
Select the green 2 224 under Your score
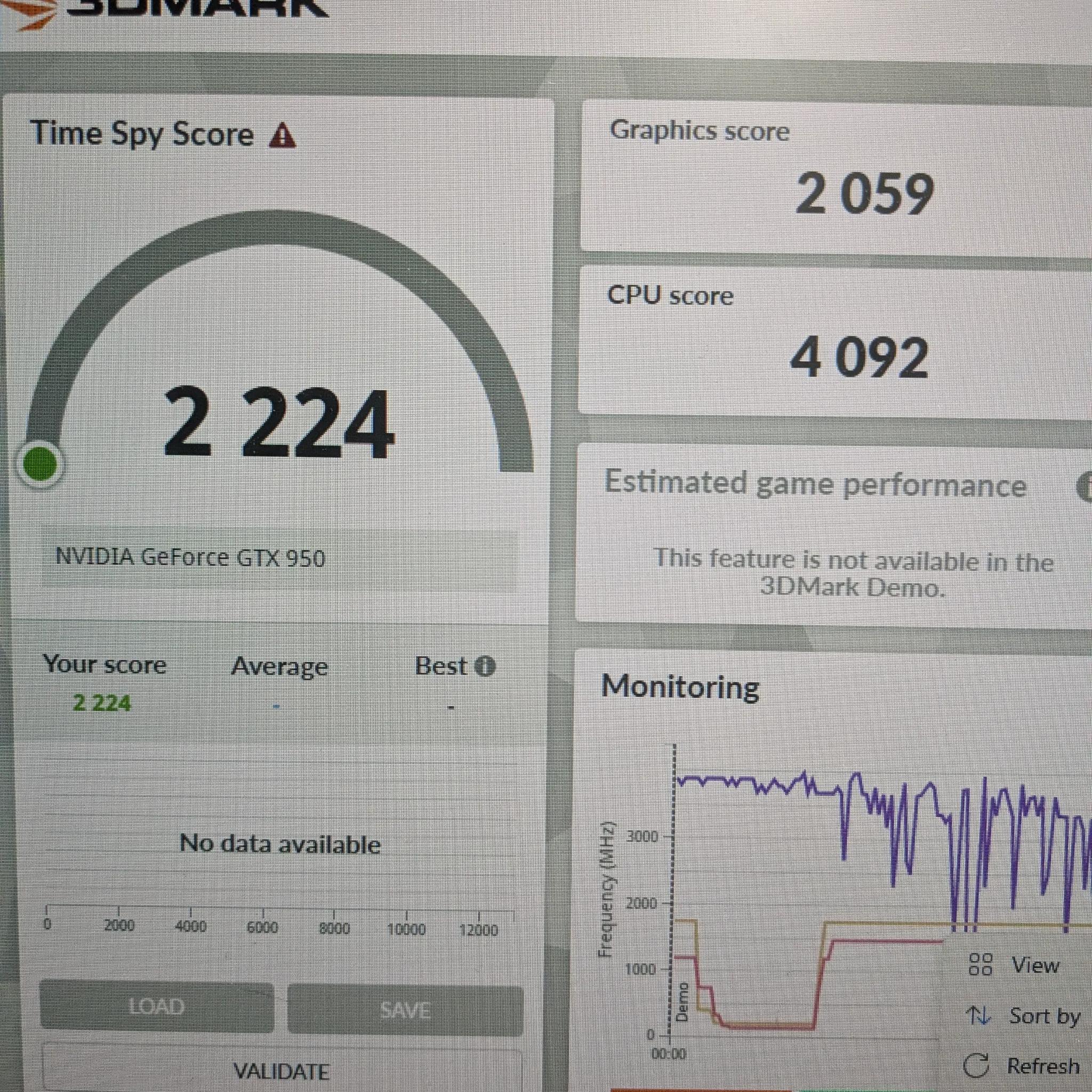[x=102, y=703]
